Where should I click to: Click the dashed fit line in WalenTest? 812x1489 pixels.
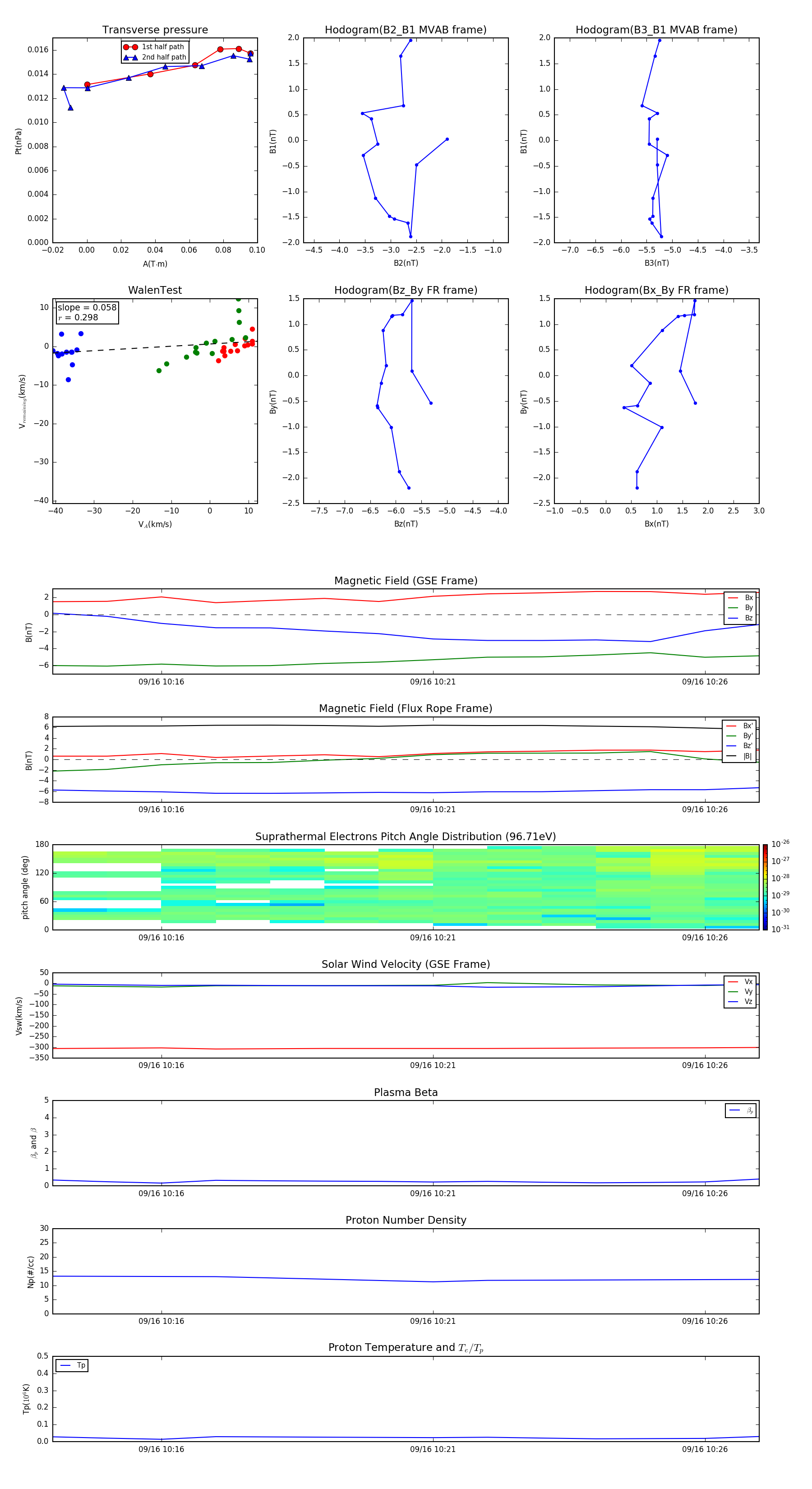[x=155, y=347]
